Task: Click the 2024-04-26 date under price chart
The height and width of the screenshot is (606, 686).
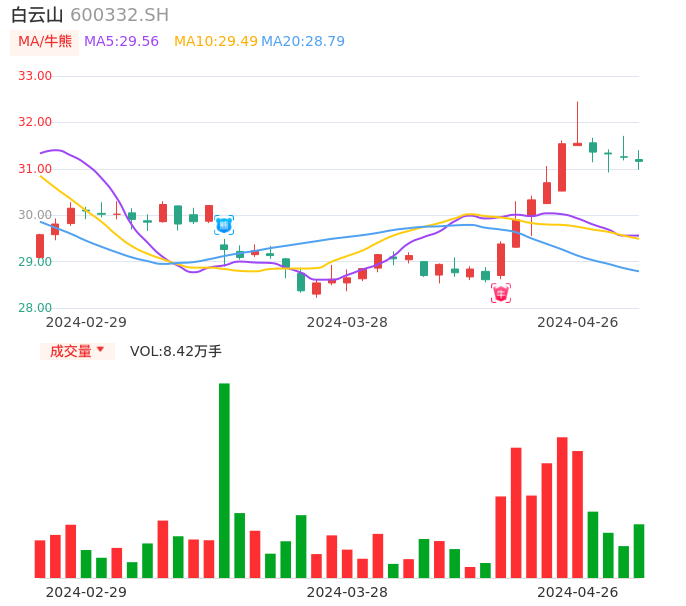Action: pyautogui.click(x=578, y=322)
